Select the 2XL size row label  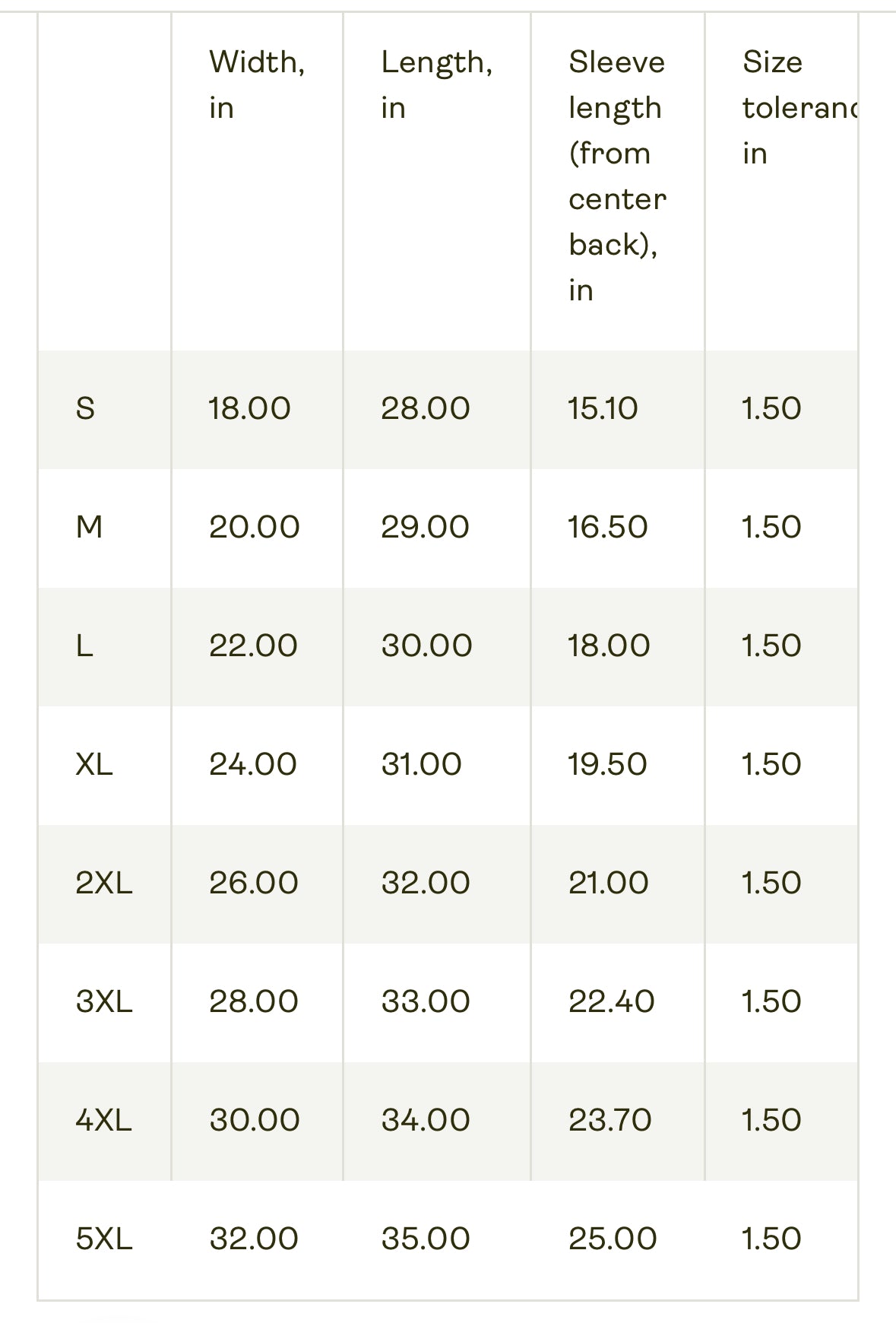[104, 884]
